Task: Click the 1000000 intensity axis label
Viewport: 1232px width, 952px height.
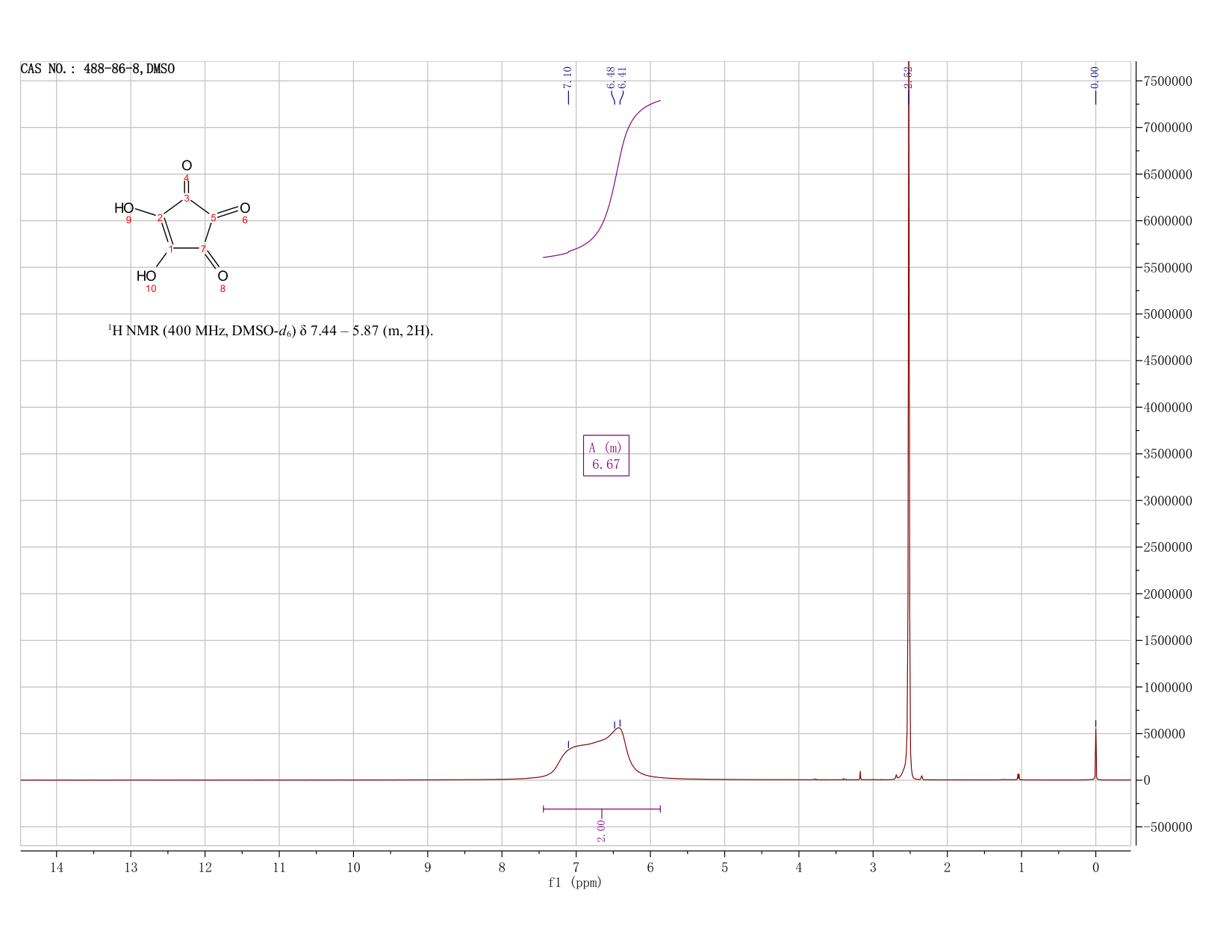Action: click(1167, 687)
